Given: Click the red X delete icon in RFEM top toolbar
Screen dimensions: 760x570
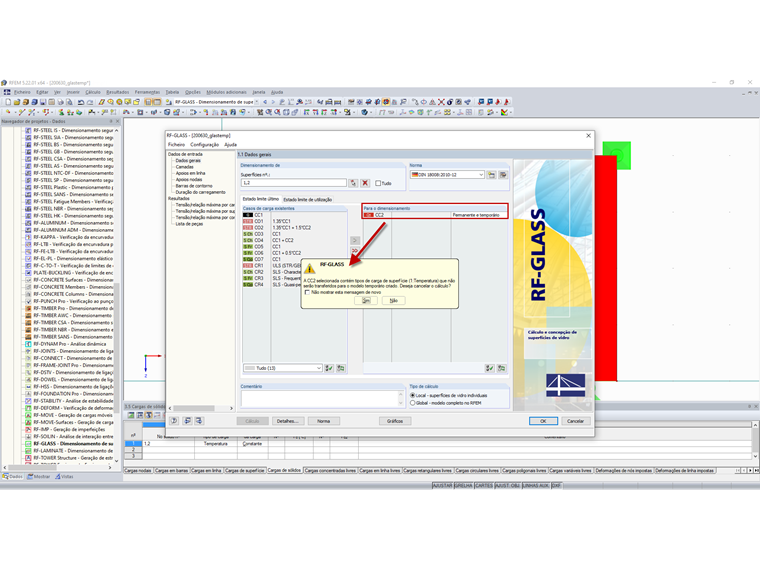Looking at the screenshot, I should [441, 102].
